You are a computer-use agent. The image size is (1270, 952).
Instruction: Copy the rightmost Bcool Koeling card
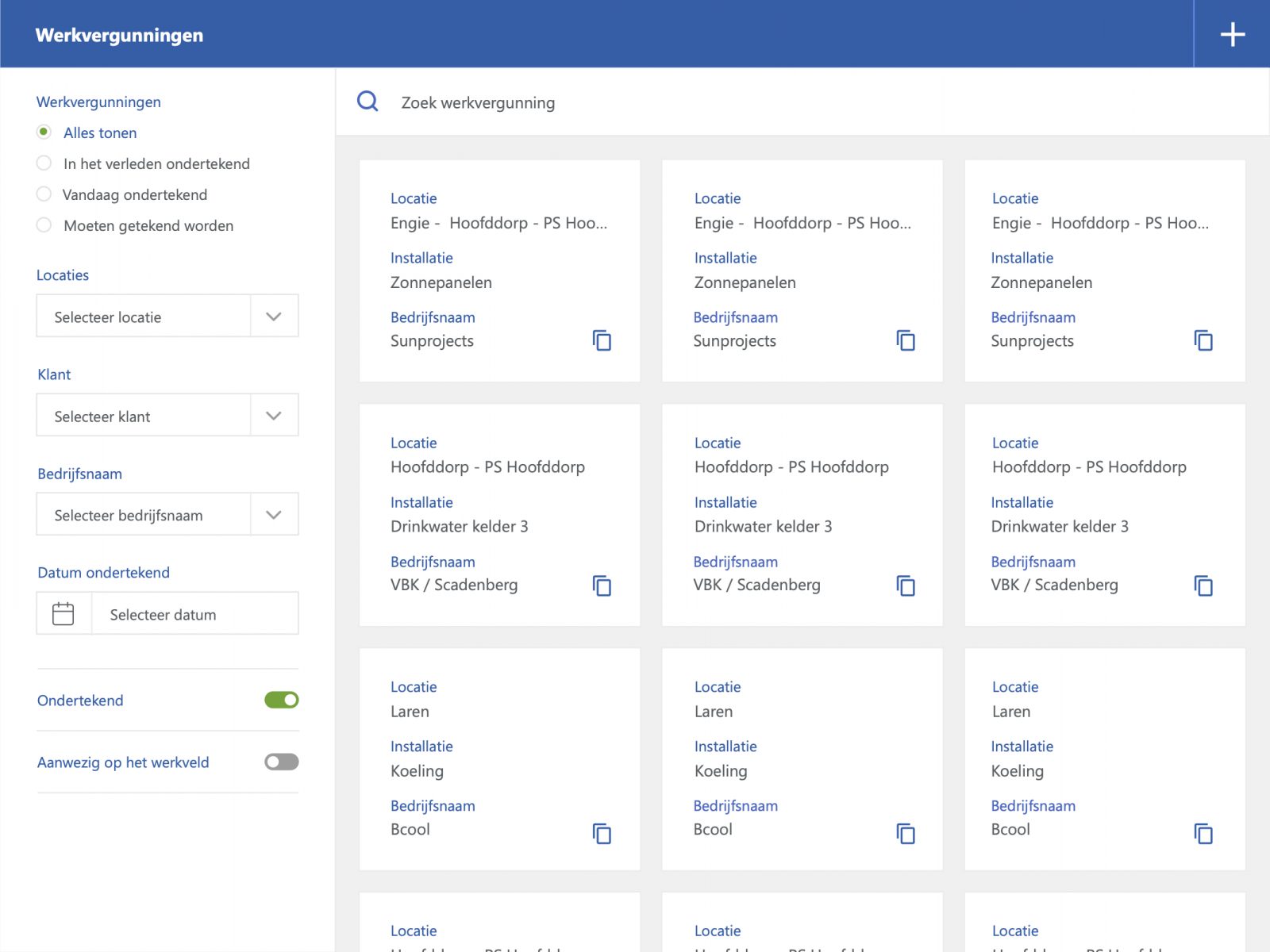coord(1203,833)
